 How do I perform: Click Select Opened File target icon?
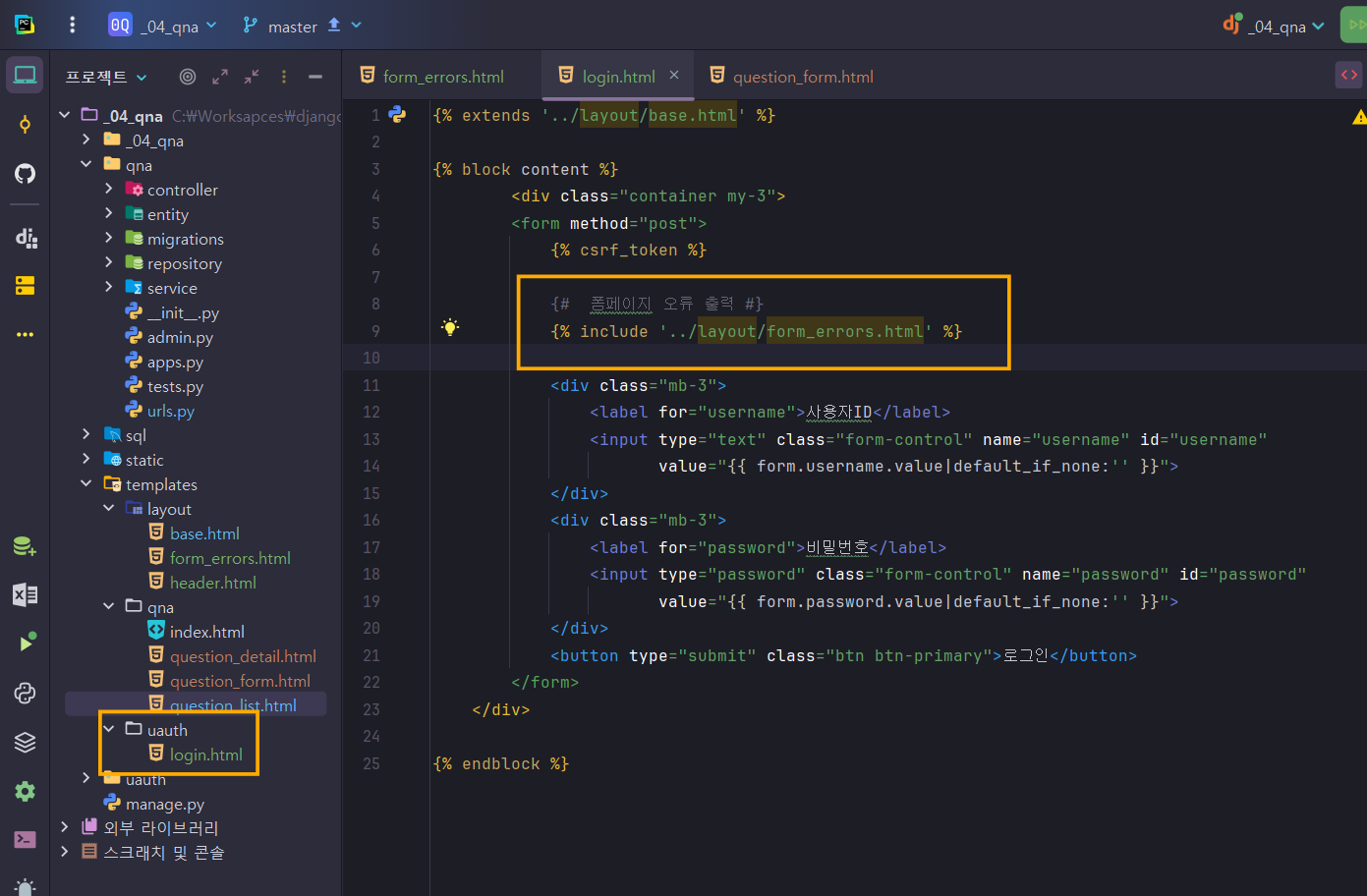tap(188, 77)
